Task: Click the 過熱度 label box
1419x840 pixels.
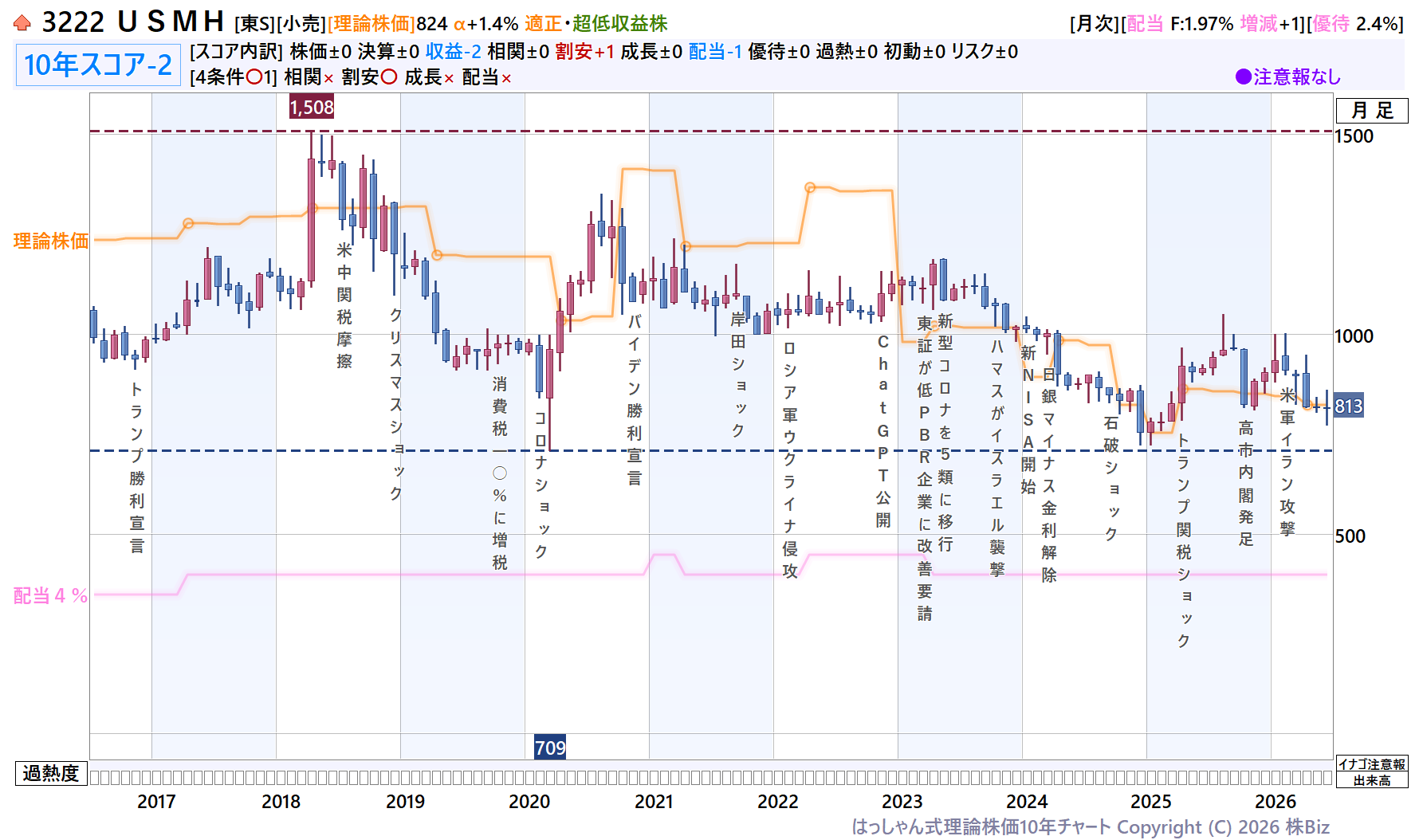Action: tap(51, 773)
